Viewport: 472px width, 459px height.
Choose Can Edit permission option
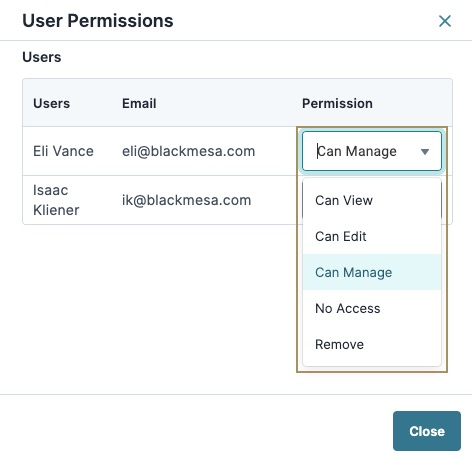tap(372, 236)
